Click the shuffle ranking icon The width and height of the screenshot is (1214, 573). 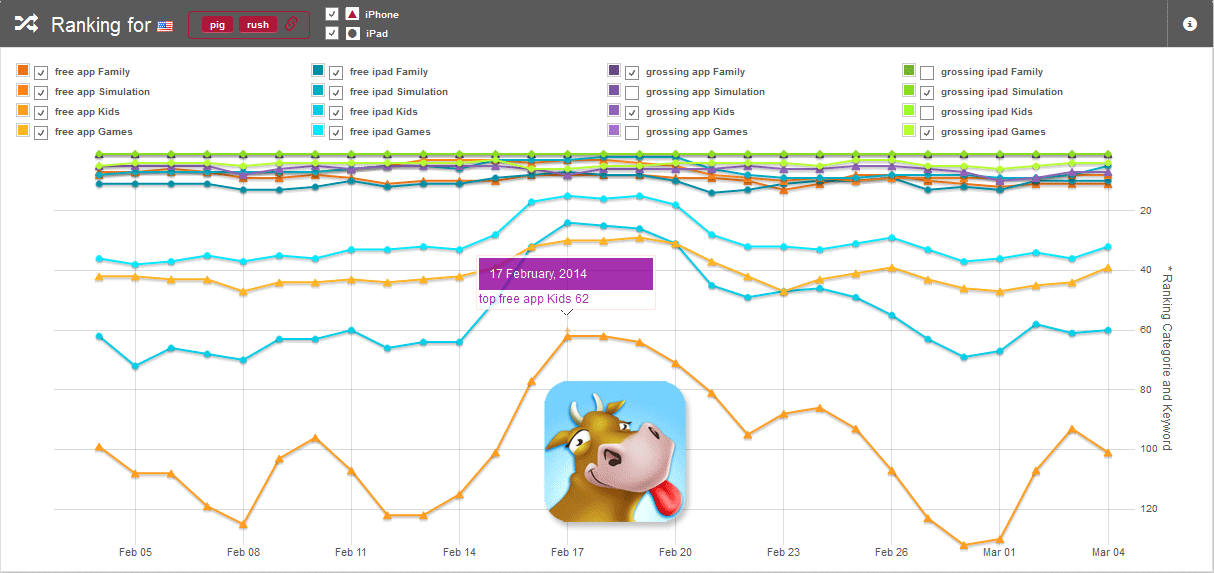pos(26,24)
